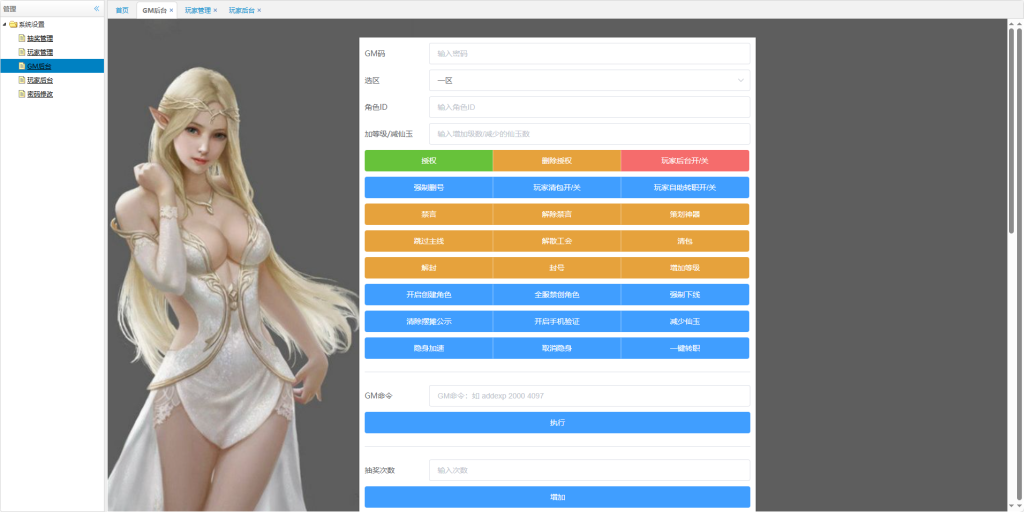Image resolution: width=1024 pixels, height=512 pixels.
Task: Switch to the 首页 tab
Action: (122, 10)
